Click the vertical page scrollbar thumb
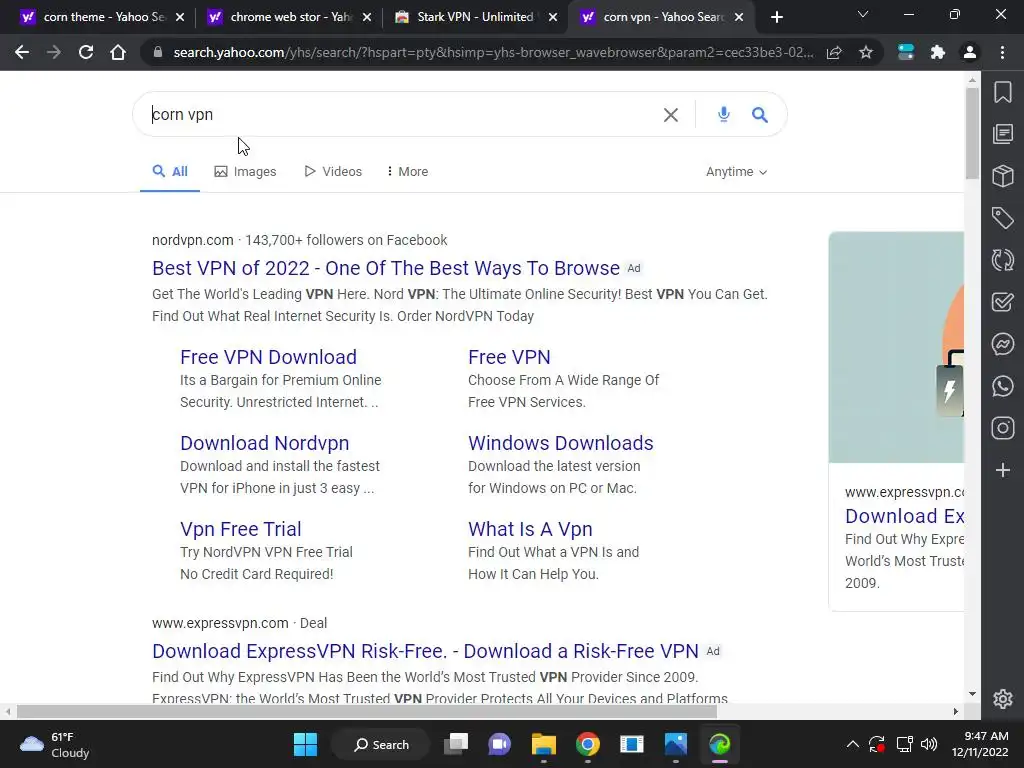Viewport: 1024px width, 768px height. pyautogui.click(x=972, y=133)
